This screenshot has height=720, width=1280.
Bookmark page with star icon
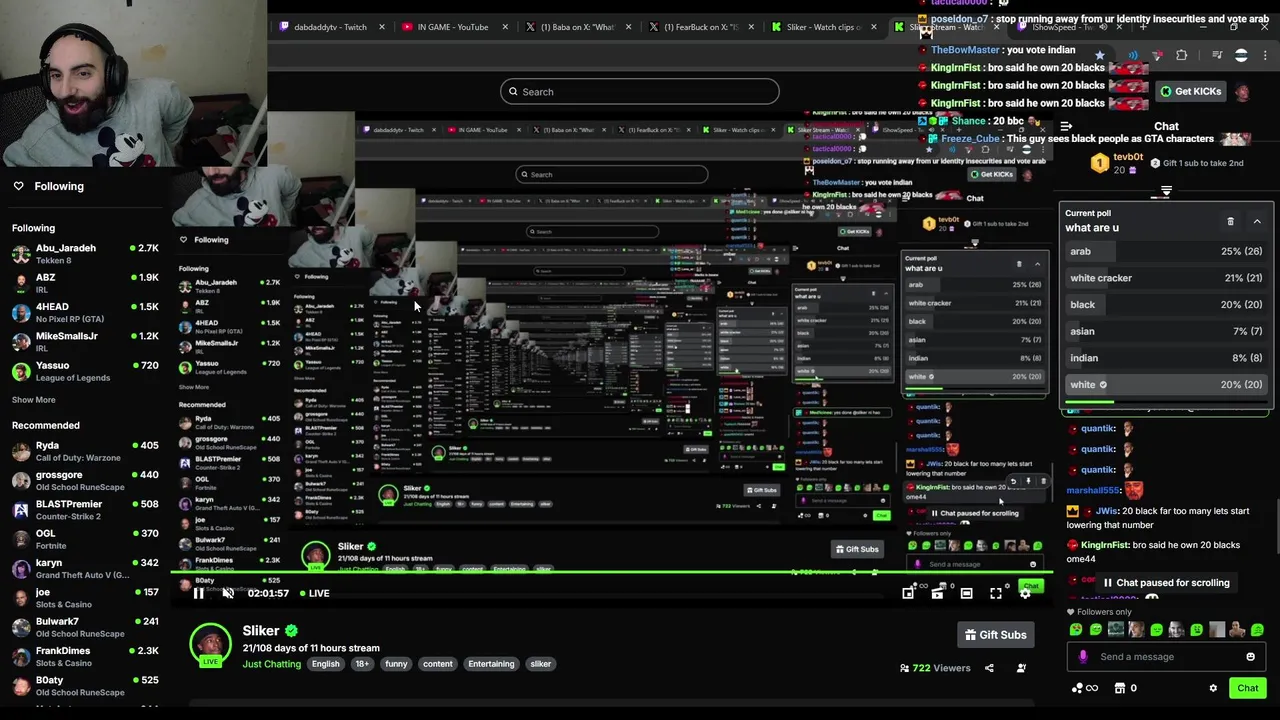point(1100,56)
